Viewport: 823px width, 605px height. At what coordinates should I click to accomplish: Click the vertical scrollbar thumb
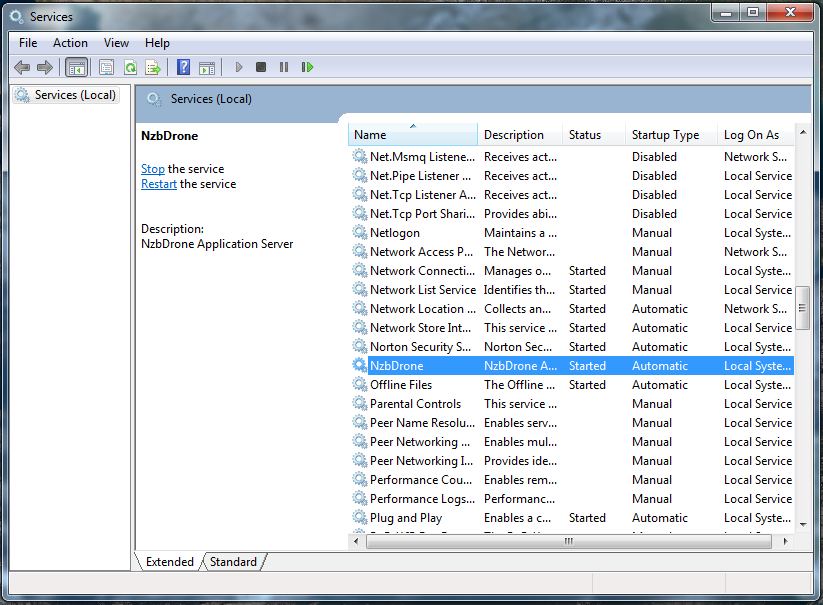(x=803, y=308)
